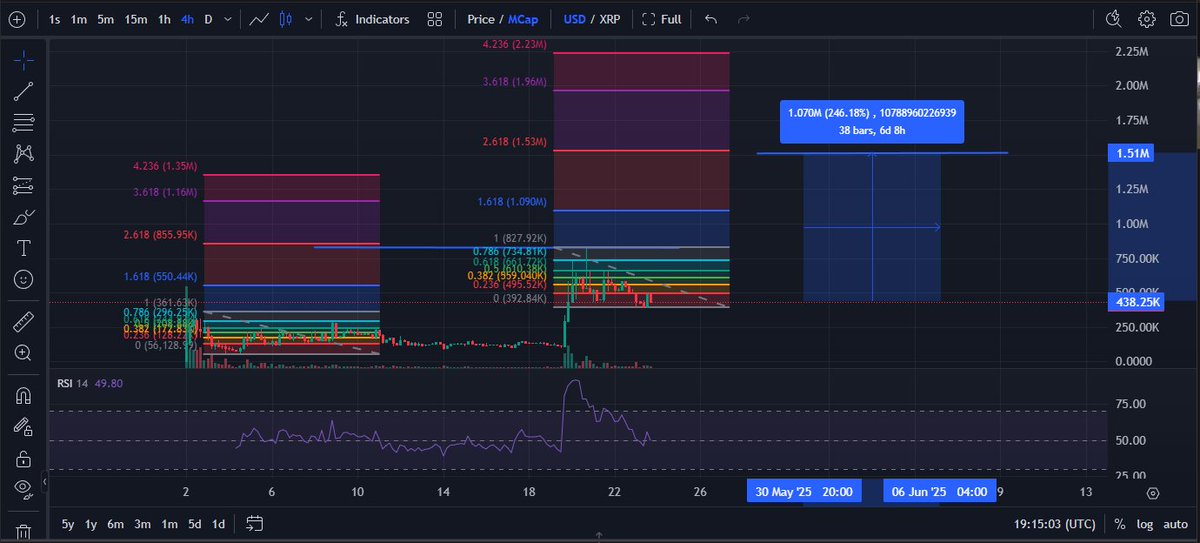Screen dimensions: 1200x543
Task: Set date range to 3m
Action: (143, 524)
